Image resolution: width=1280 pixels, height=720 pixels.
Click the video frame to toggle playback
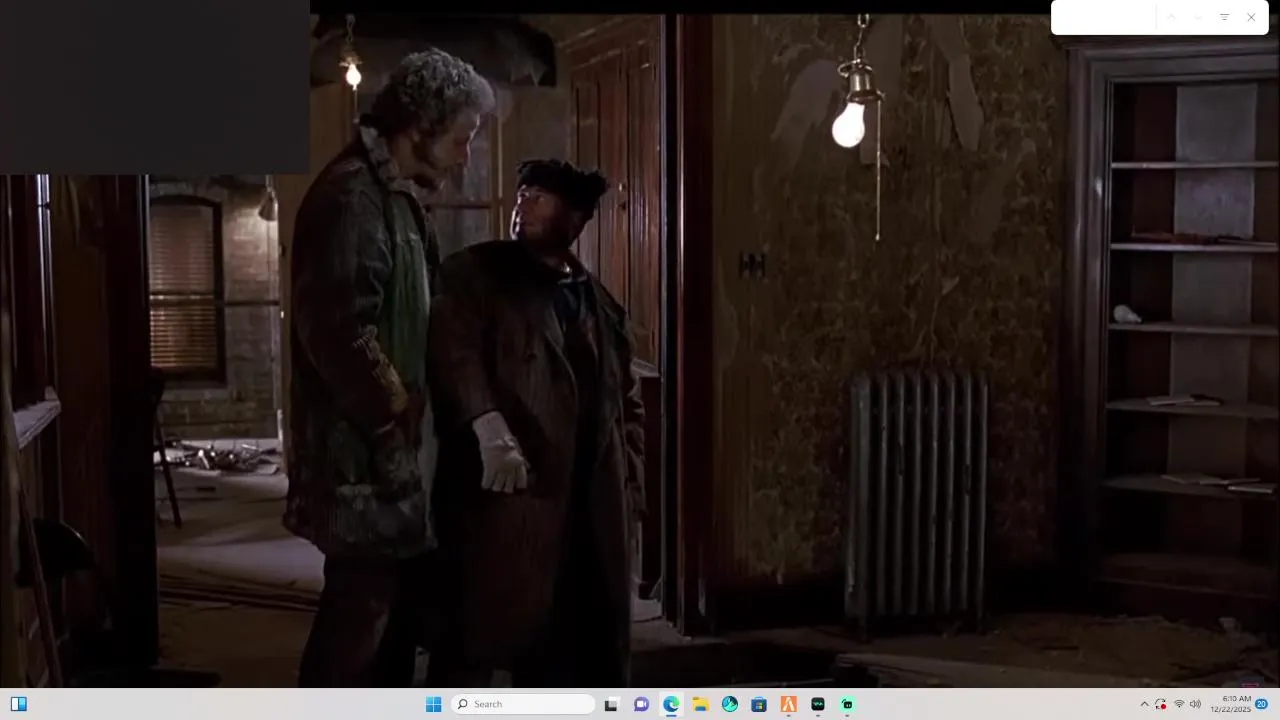[640, 350]
